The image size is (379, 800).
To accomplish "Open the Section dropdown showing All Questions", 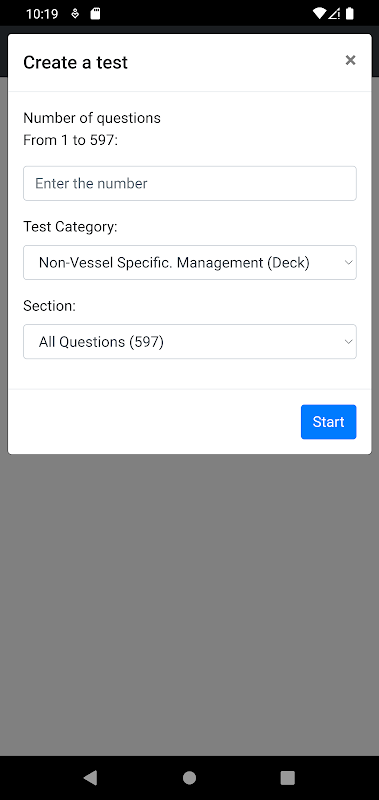I will (x=190, y=341).
